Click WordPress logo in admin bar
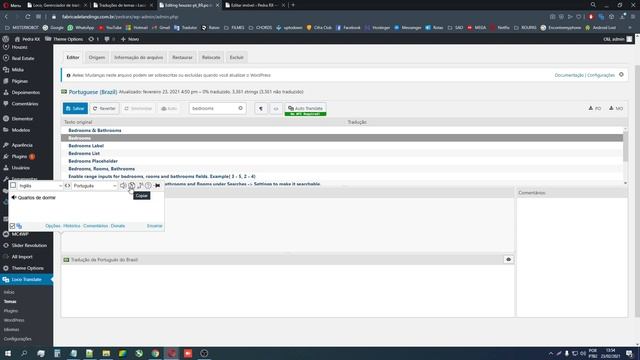 [x=6, y=39]
